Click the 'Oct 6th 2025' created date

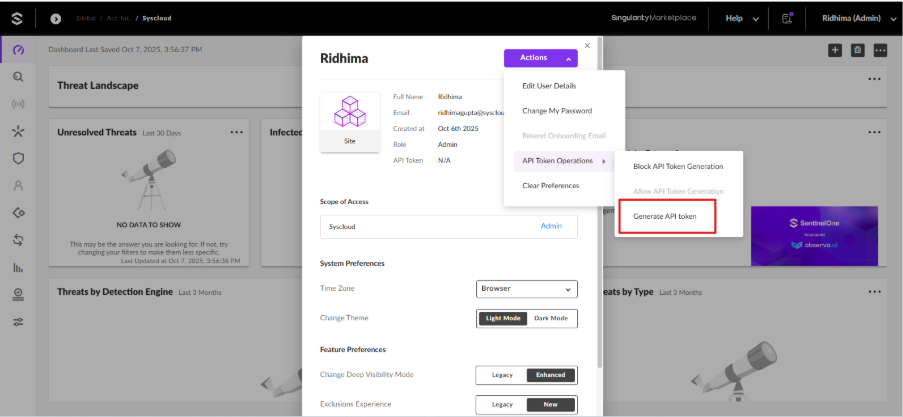click(x=458, y=128)
